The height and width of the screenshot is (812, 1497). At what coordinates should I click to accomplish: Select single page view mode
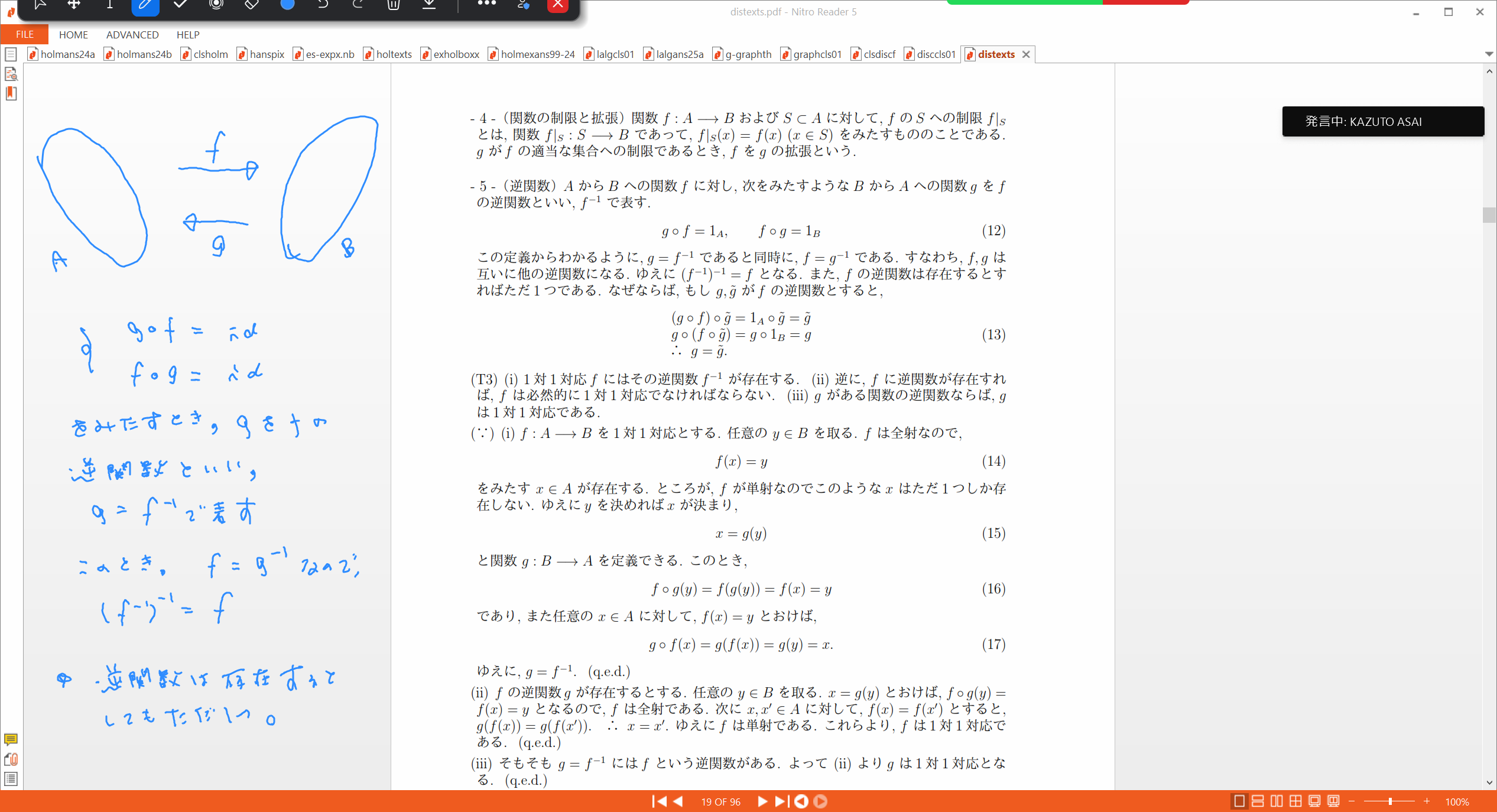coord(1239,801)
